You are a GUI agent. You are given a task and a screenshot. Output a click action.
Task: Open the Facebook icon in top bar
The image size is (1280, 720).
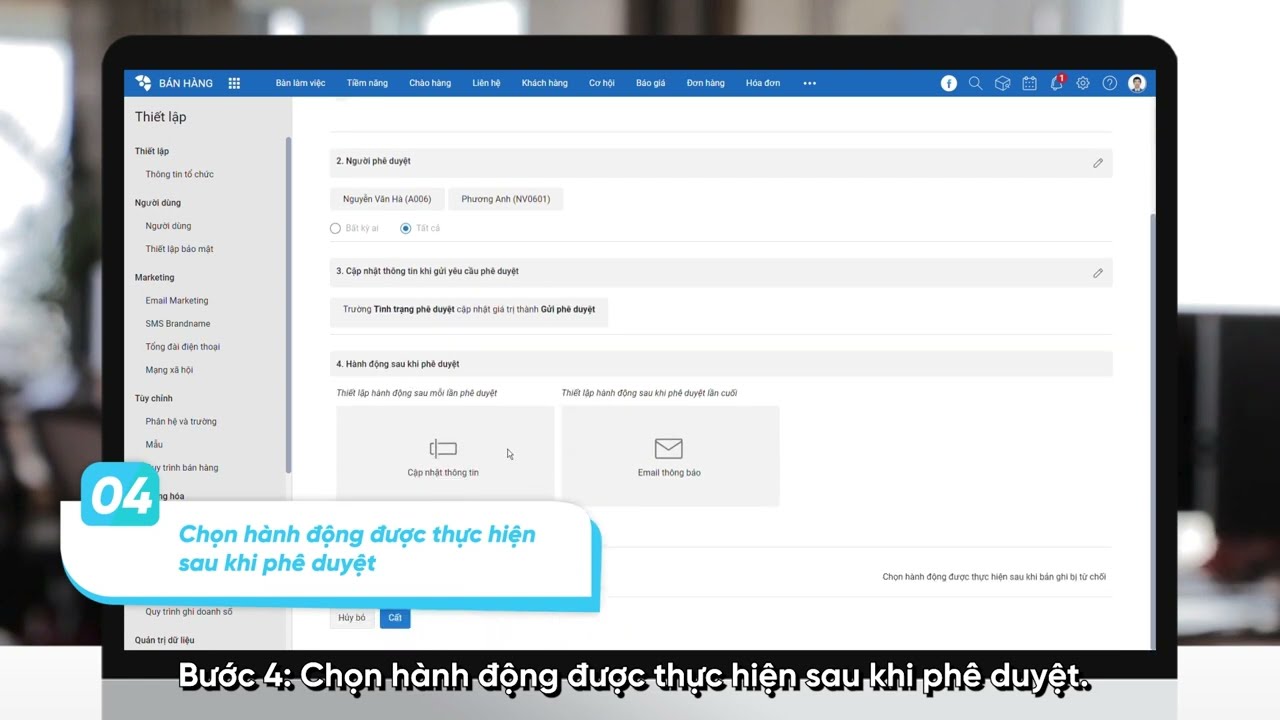949,83
